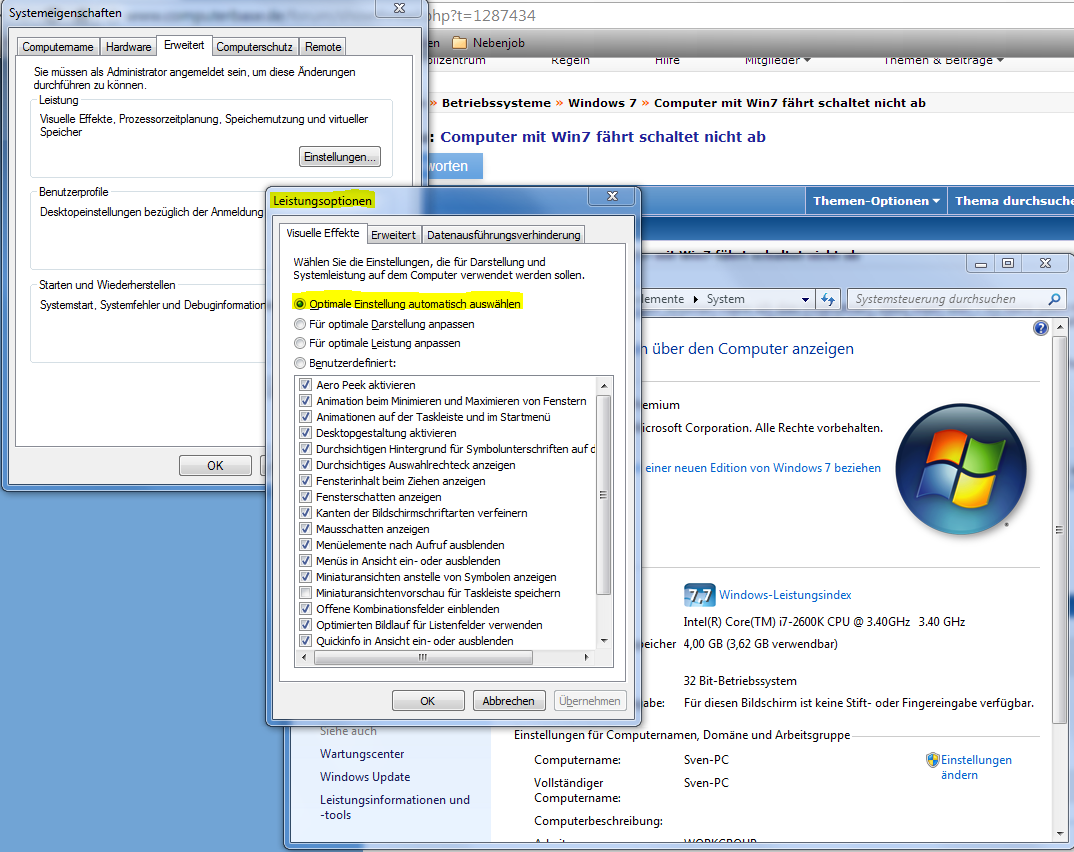Click the Nebenjob bookmark folder icon
The image size is (1074, 852).
point(460,43)
